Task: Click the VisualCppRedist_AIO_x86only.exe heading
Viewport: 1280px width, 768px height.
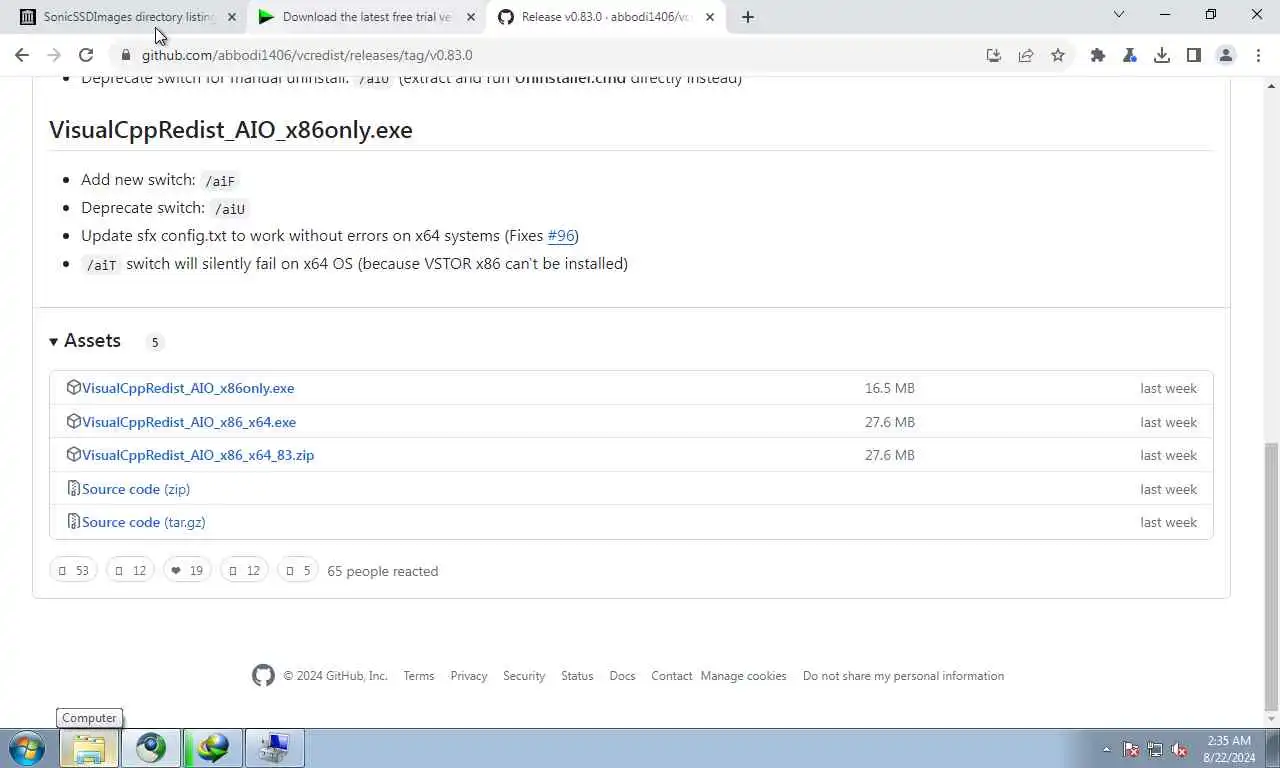Action: pyautogui.click(x=231, y=130)
